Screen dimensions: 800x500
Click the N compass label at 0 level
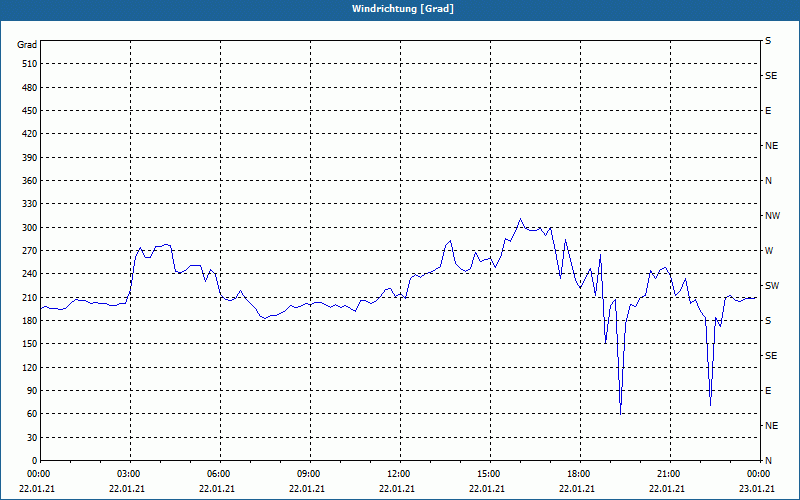pos(768,460)
